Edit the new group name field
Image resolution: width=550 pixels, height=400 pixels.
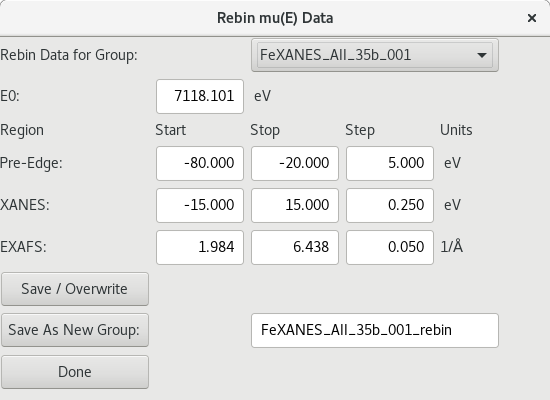[375, 331]
